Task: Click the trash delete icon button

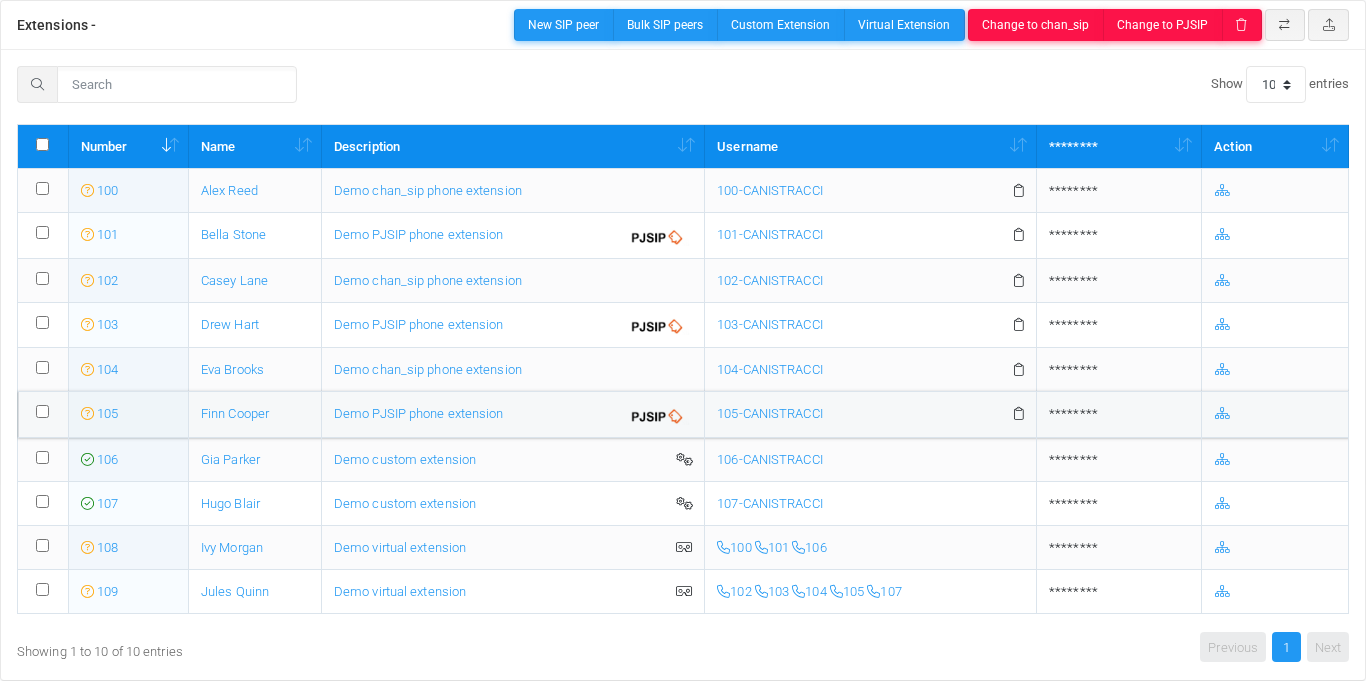Action: pyautogui.click(x=1241, y=25)
